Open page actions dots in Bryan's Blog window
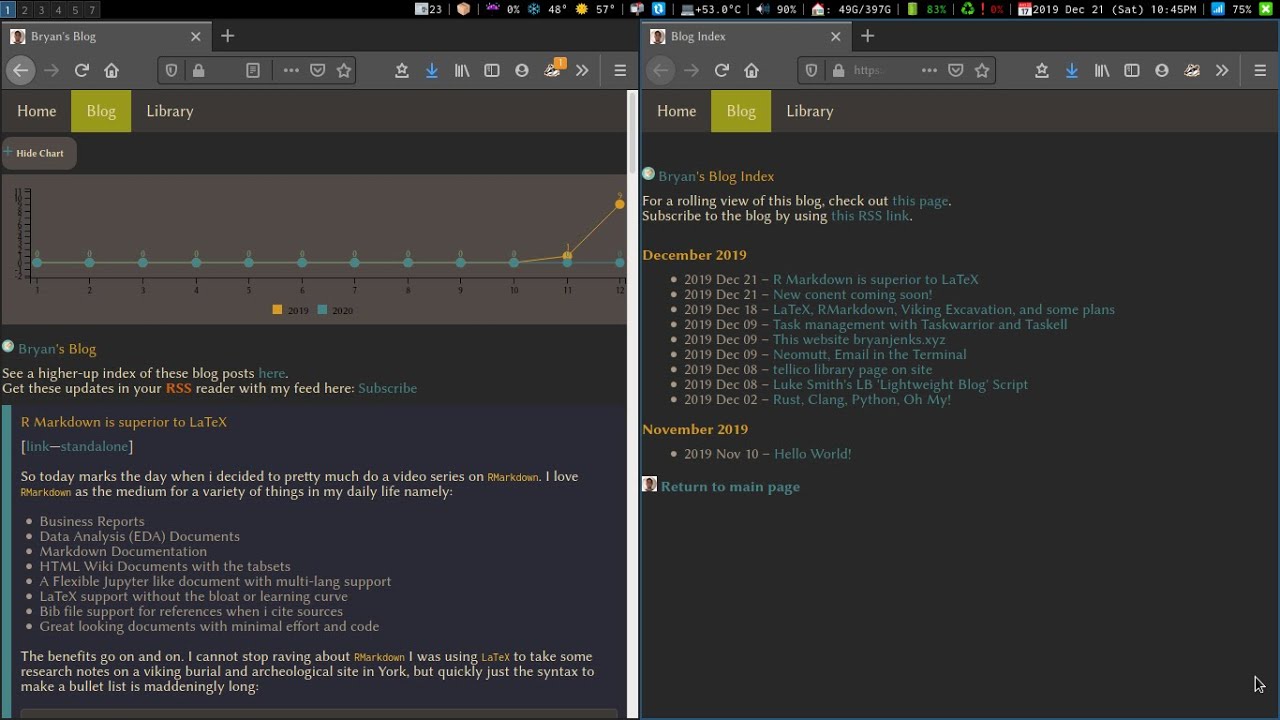Image resolution: width=1280 pixels, height=720 pixels. tap(291, 71)
